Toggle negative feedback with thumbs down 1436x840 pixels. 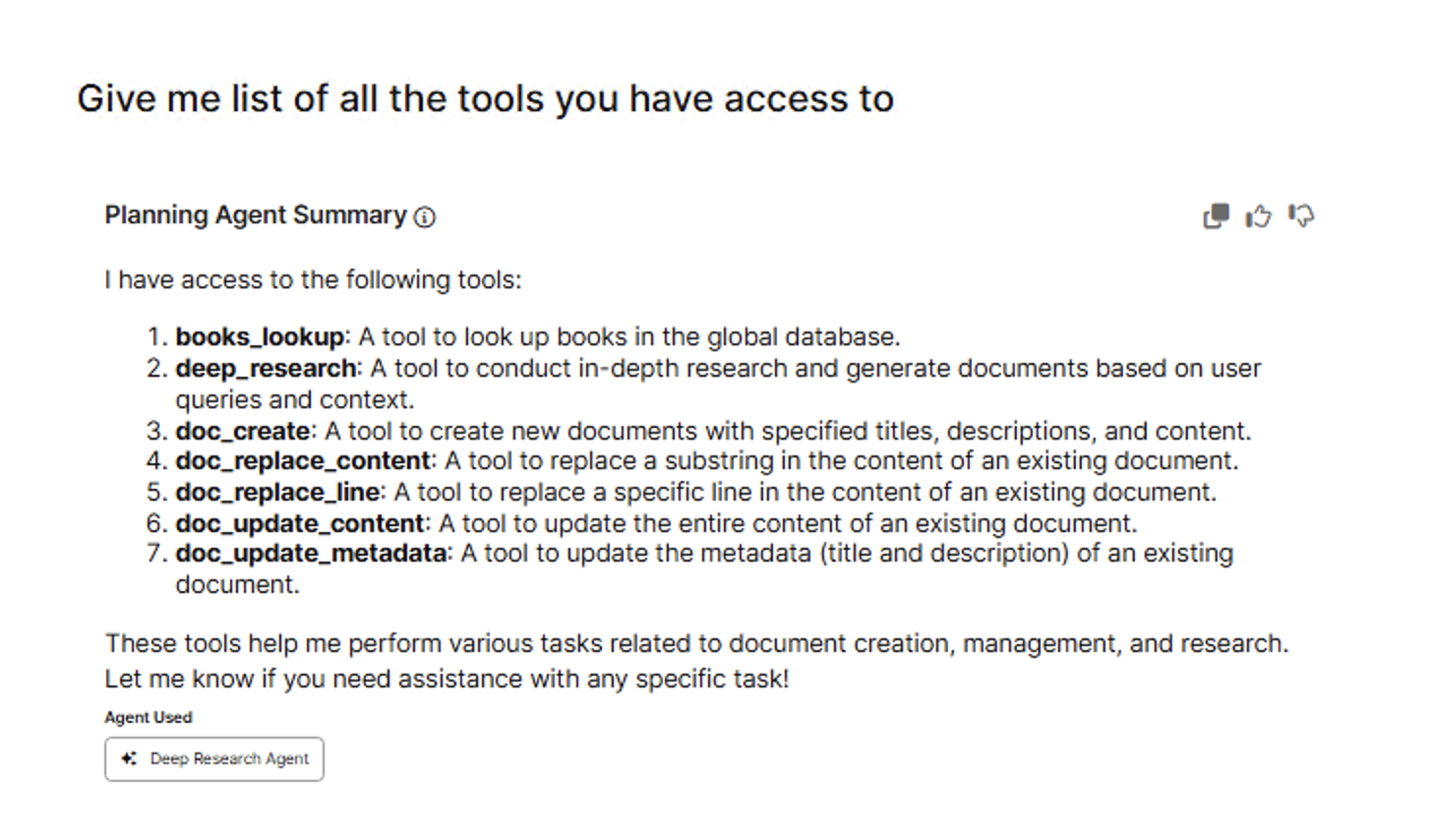(x=1300, y=215)
